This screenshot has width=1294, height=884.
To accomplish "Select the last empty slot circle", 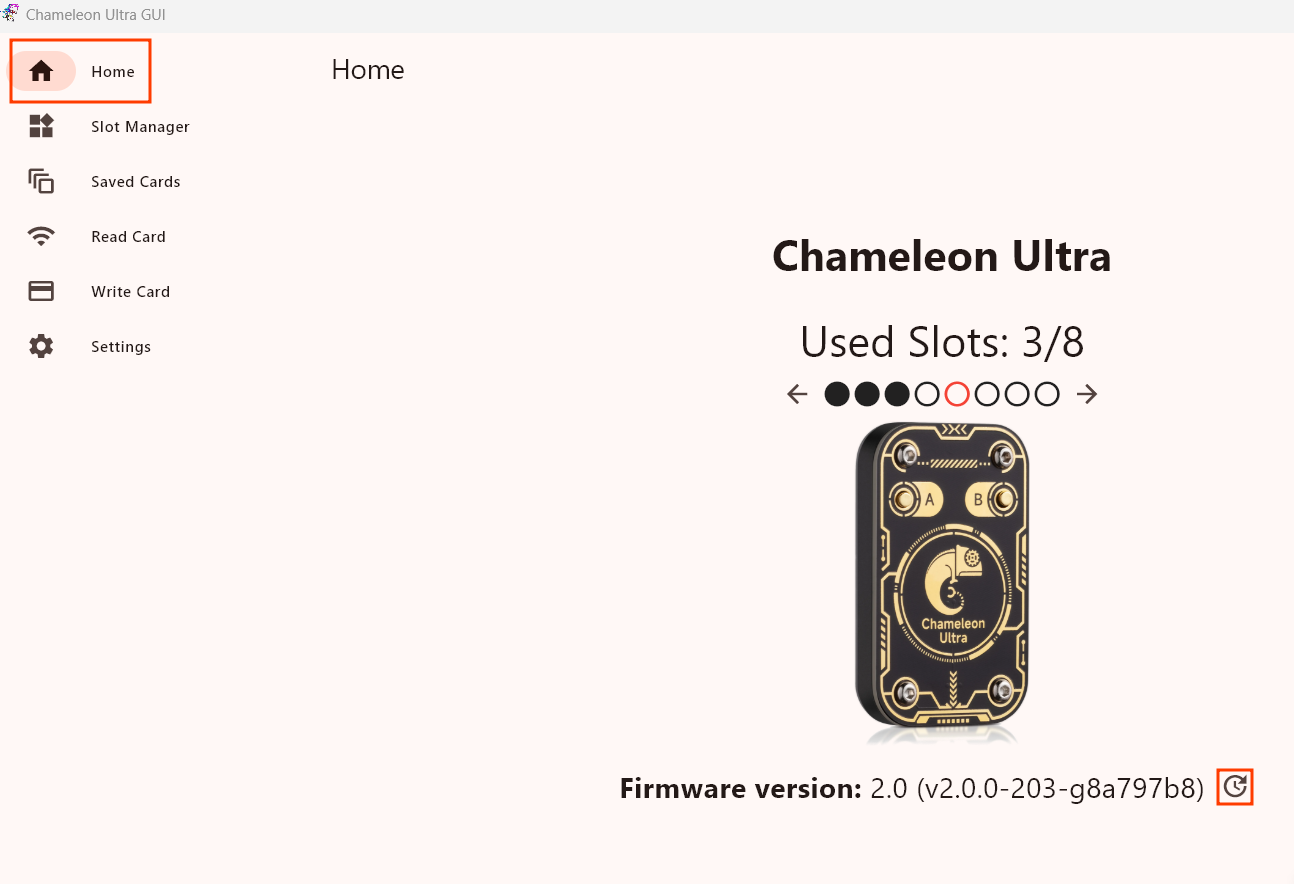I will (1046, 394).
